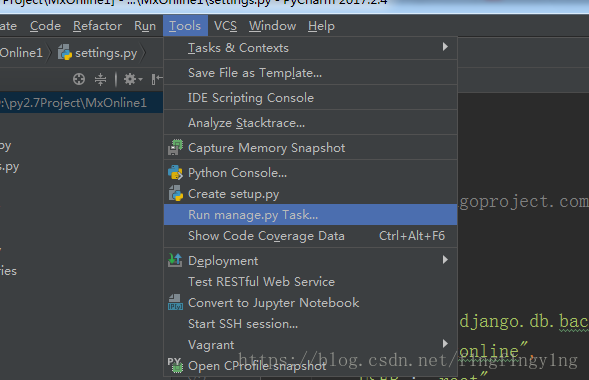Viewport: 589px width, 380px height.
Task: Click Convert to Jupyter Notebook icon
Action: tap(175, 302)
